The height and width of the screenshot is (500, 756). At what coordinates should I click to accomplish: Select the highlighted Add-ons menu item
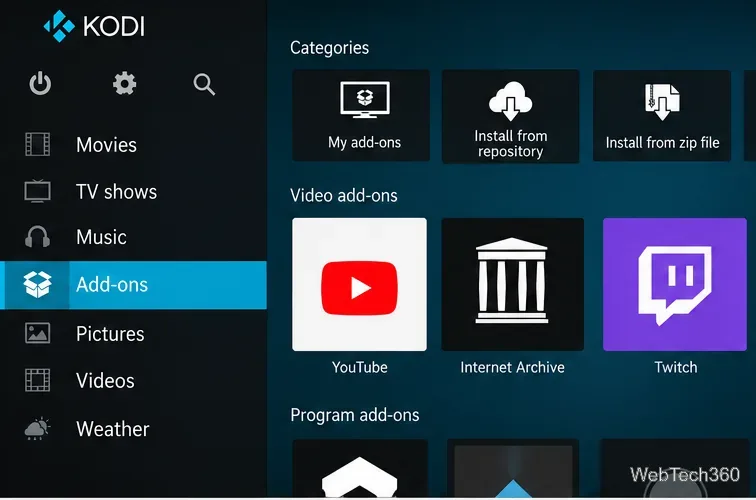[133, 285]
